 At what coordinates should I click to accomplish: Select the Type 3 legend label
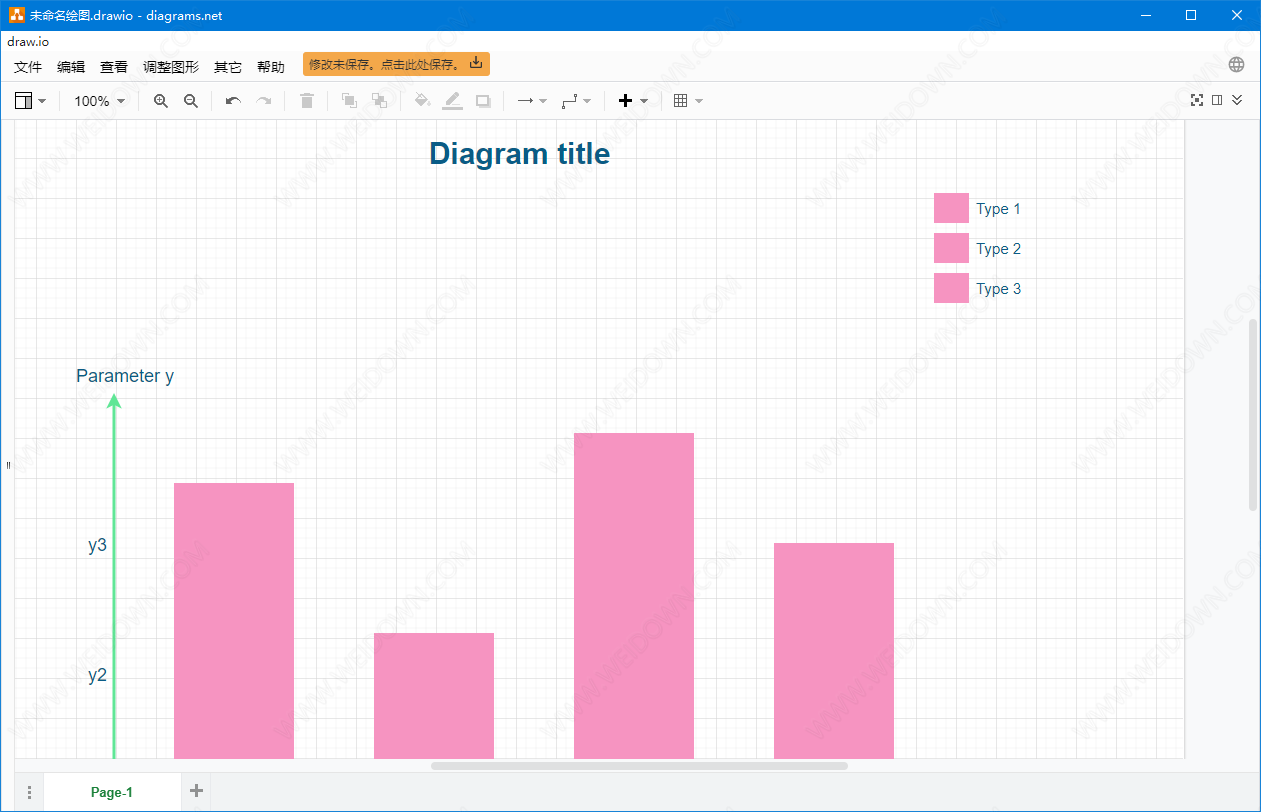tap(998, 289)
